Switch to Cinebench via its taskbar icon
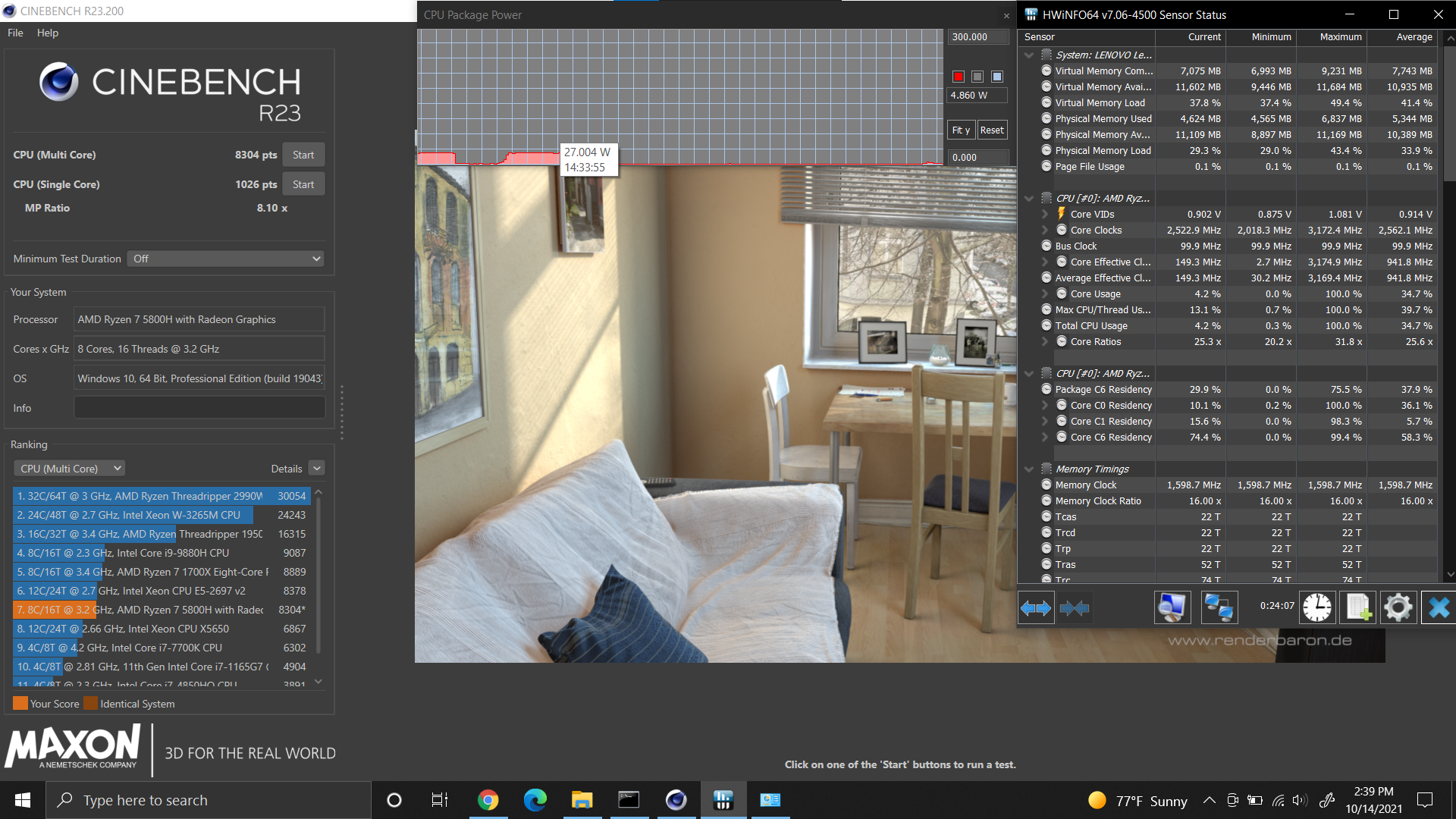The image size is (1456, 819). tap(676, 800)
